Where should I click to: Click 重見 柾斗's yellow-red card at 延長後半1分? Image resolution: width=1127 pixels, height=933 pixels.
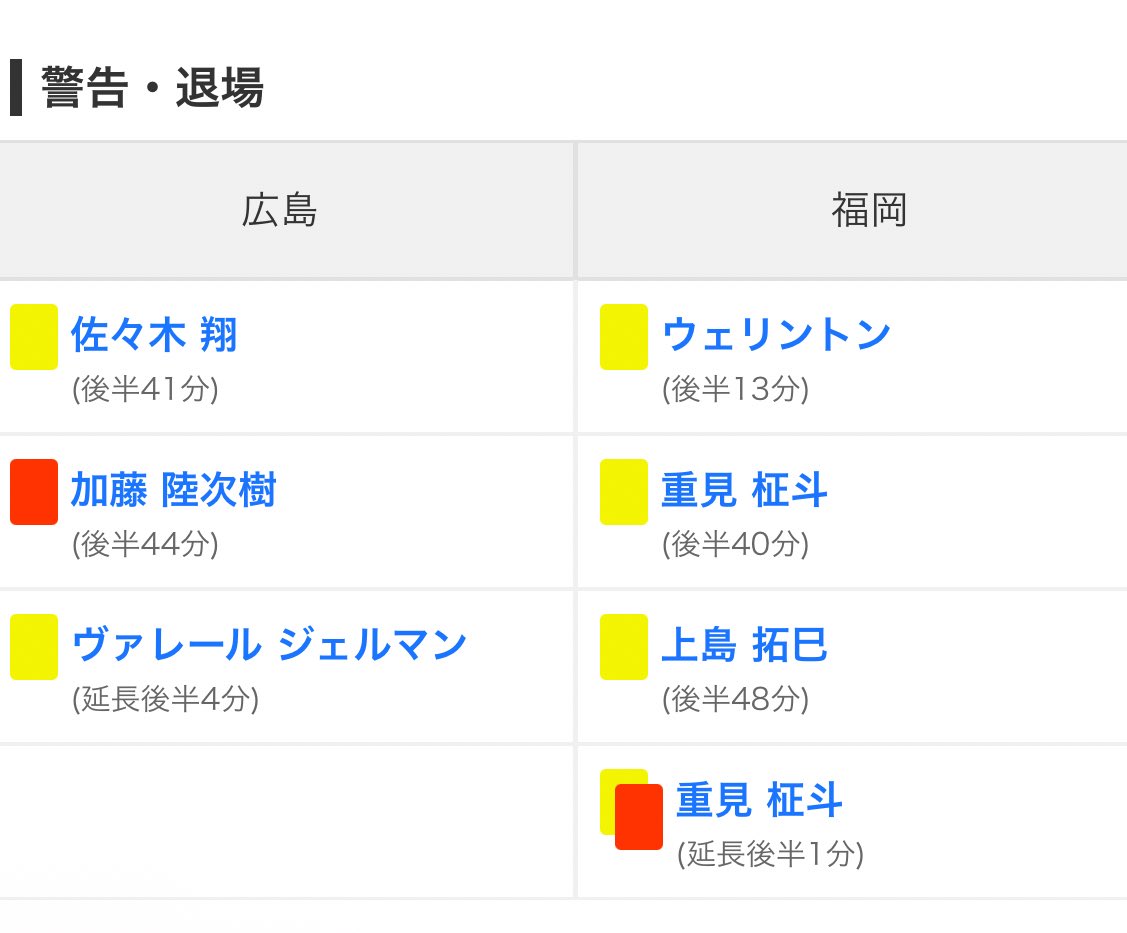coord(637,815)
